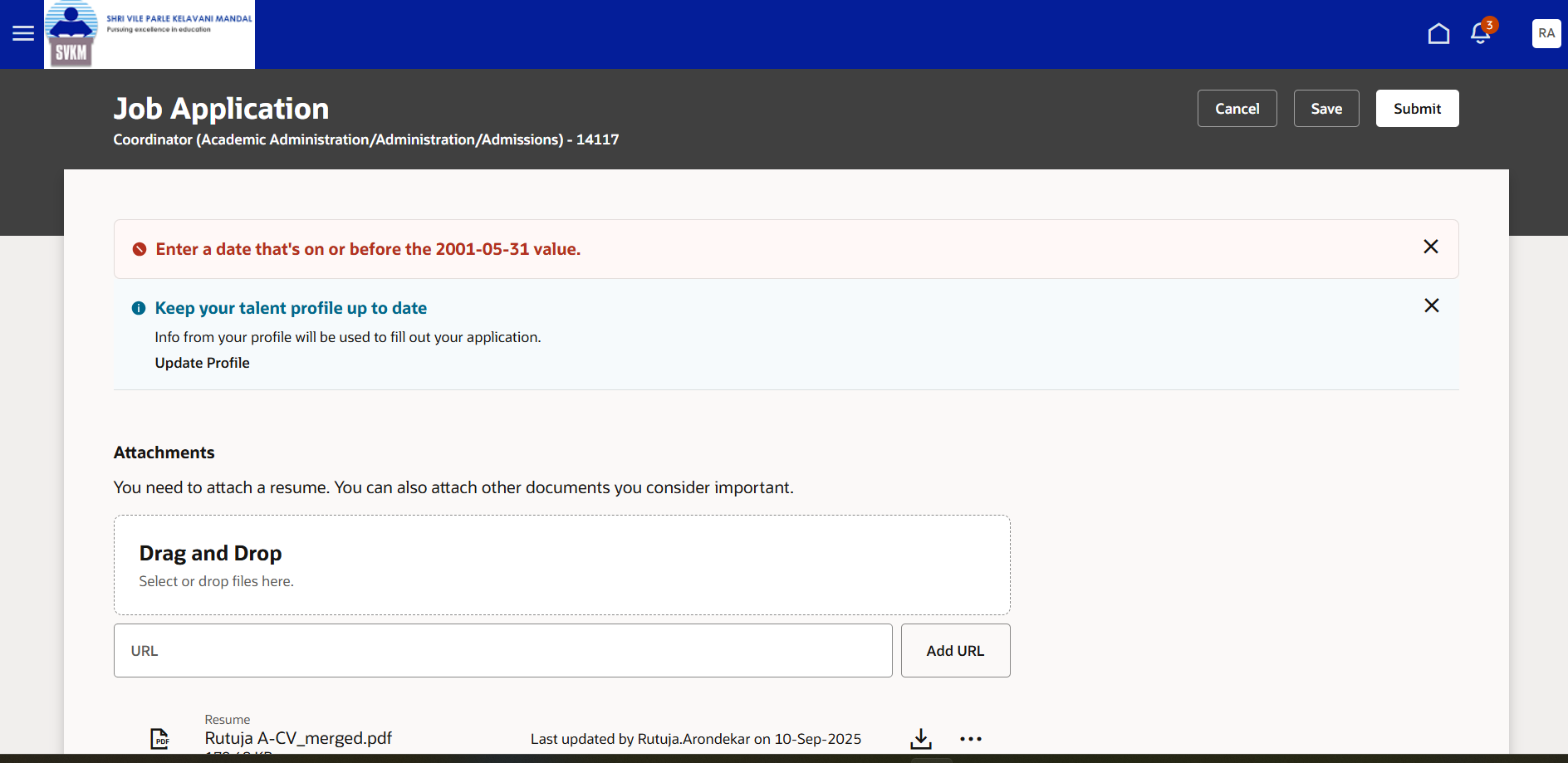Close the talent profile info banner
The image size is (1568, 763).
point(1432,306)
